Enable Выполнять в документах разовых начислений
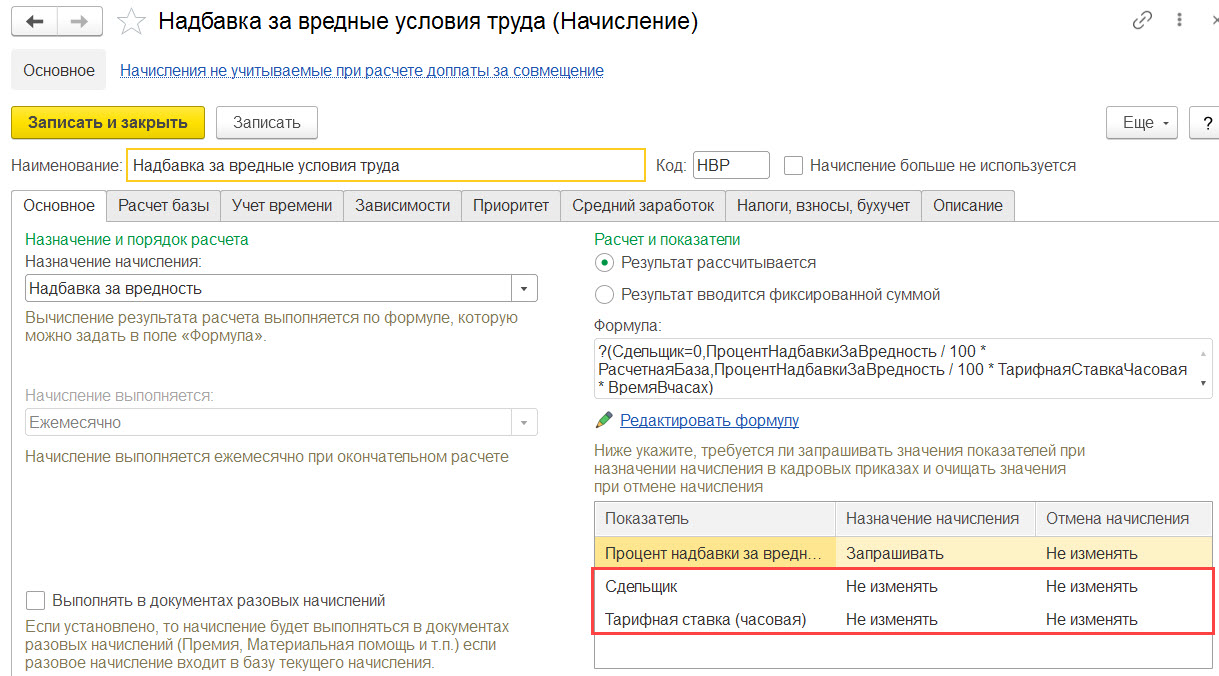The image size is (1219, 676). tap(35, 600)
